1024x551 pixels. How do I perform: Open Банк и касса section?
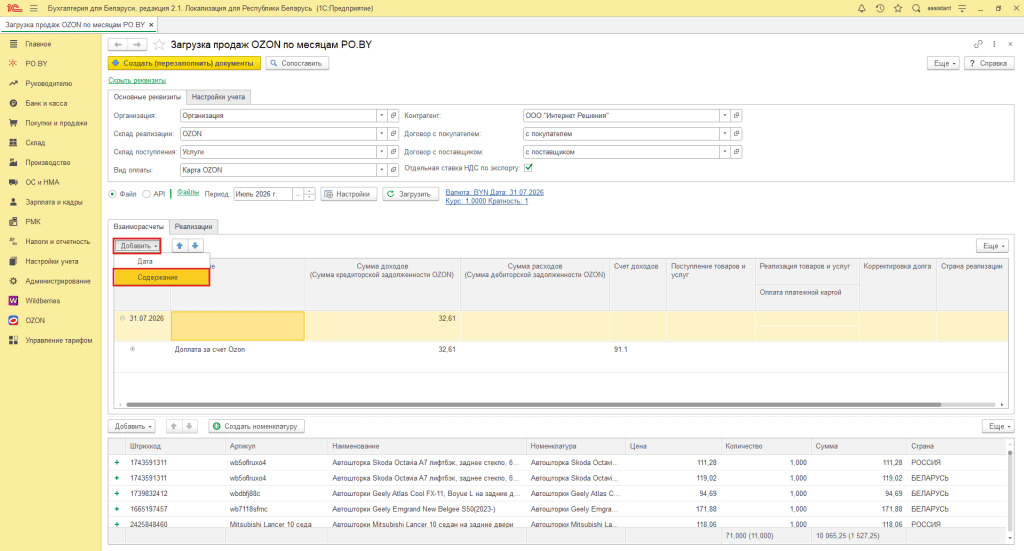click(x=46, y=103)
